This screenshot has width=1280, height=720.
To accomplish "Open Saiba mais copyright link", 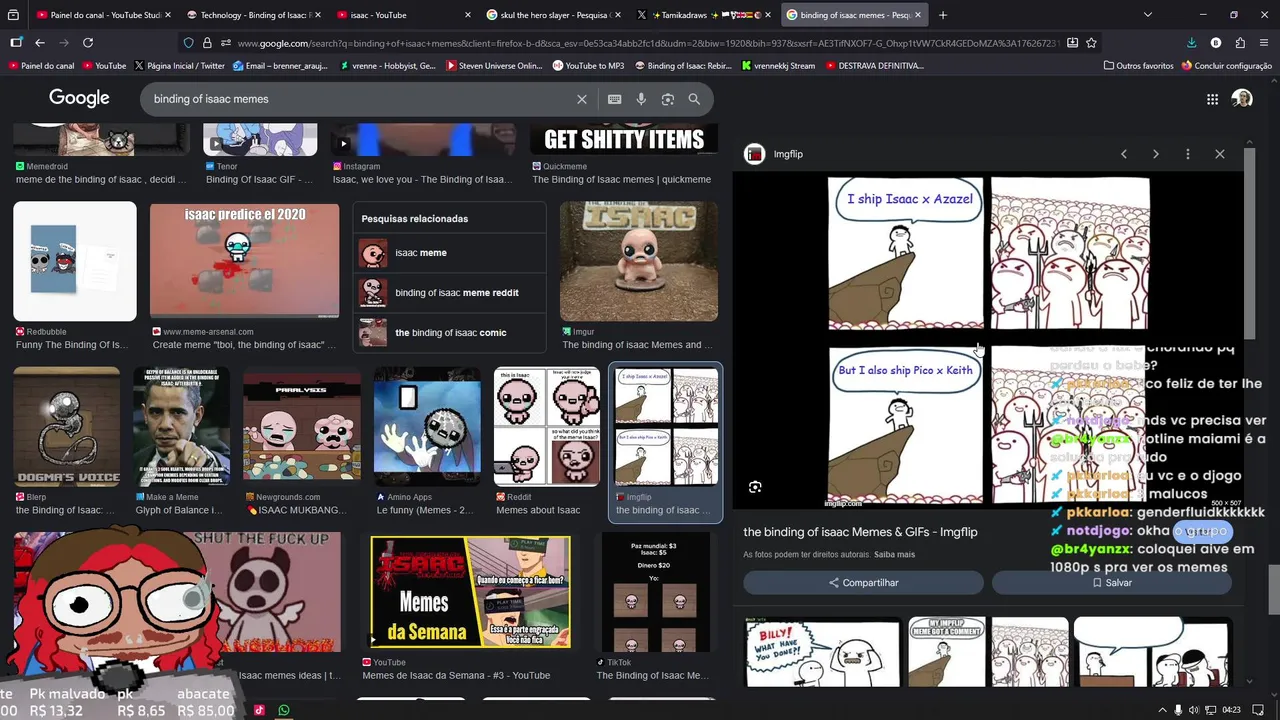I will pyautogui.click(x=894, y=555).
